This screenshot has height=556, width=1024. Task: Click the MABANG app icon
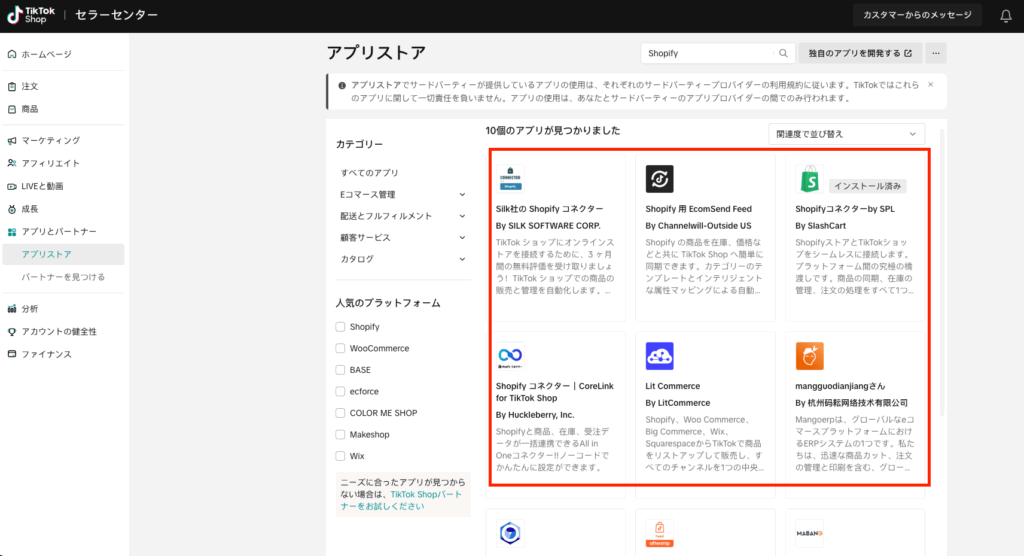pyautogui.click(x=809, y=533)
